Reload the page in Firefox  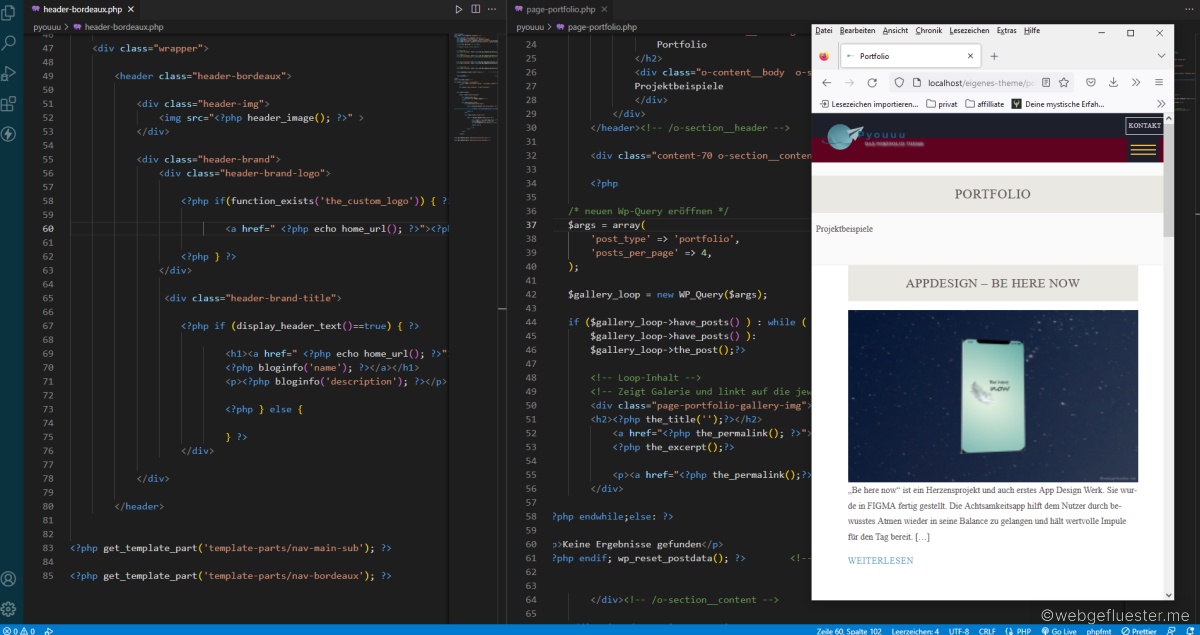point(872,83)
